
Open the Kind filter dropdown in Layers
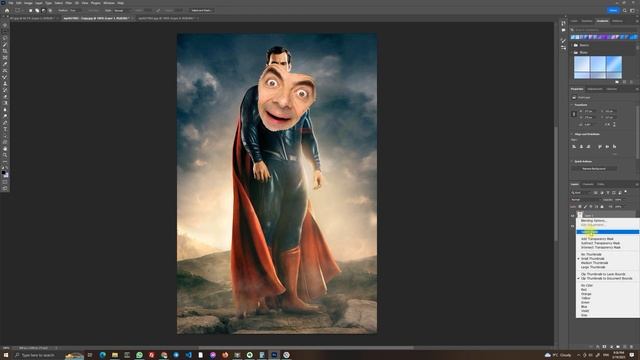click(x=581, y=192)
